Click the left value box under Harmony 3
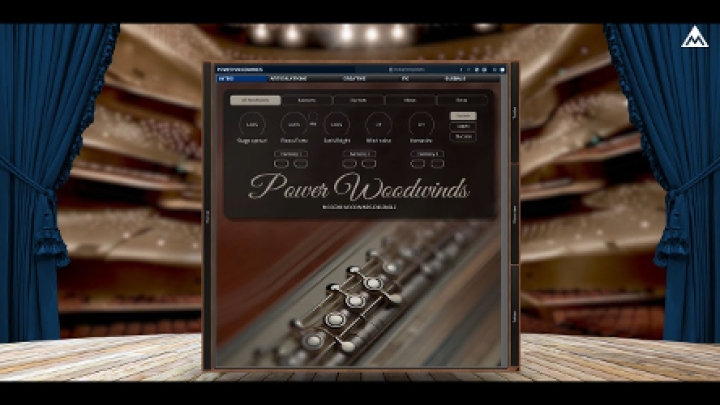 [417, 163]
